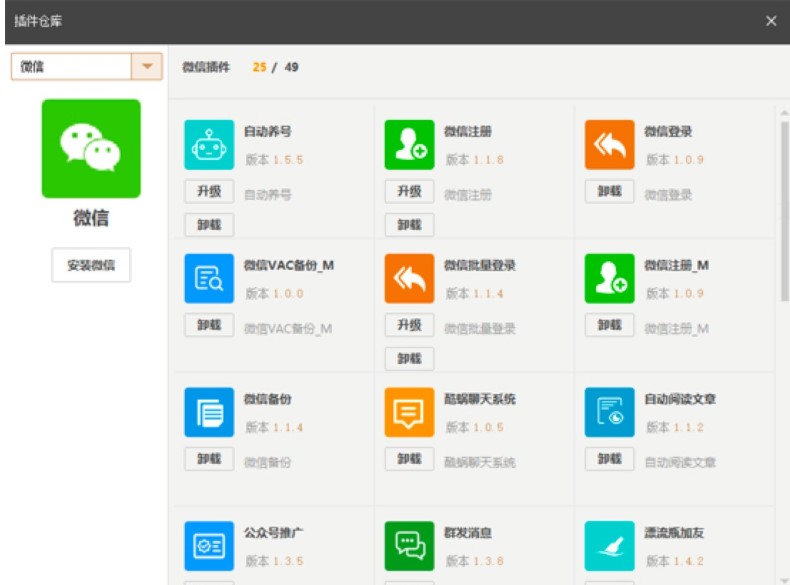Upgrade the 自动养号 plugin with 升级
790x585 pixels.
(209, 191)
